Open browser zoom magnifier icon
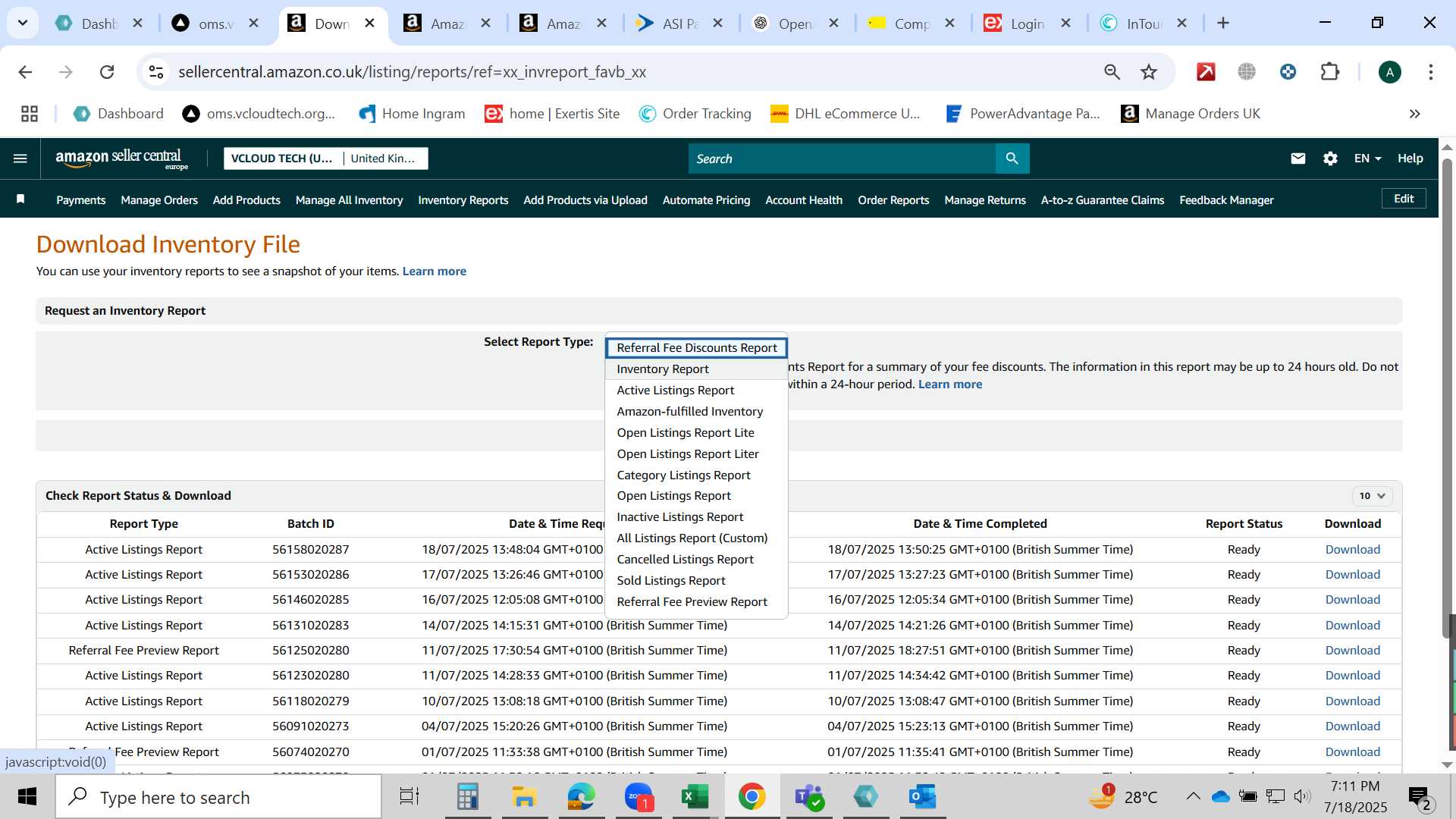This screenshot has height=819, width=1456. [x=1112, y=72]
